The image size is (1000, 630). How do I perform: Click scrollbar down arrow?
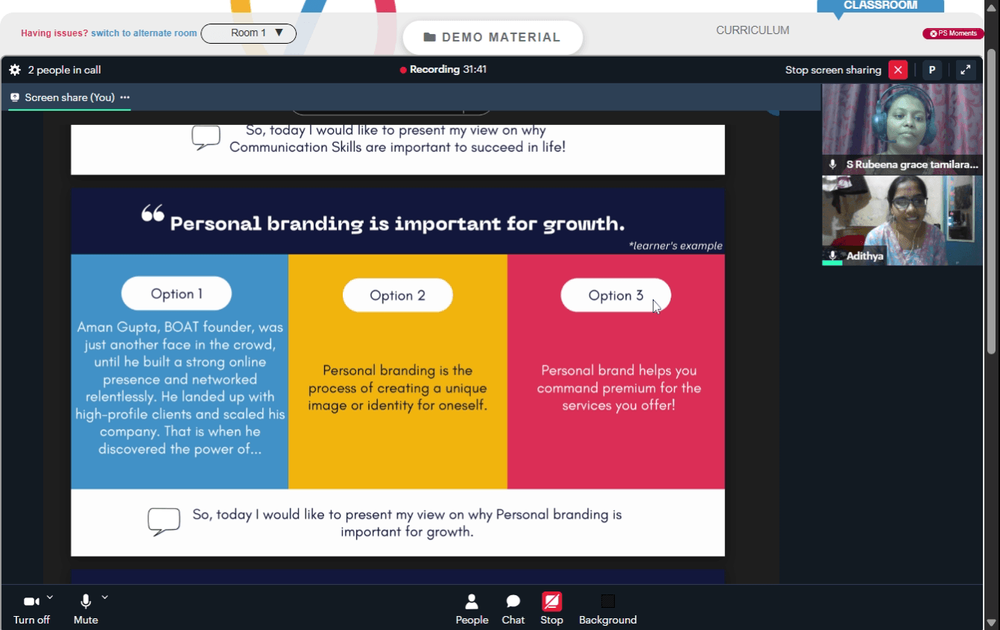991,622
